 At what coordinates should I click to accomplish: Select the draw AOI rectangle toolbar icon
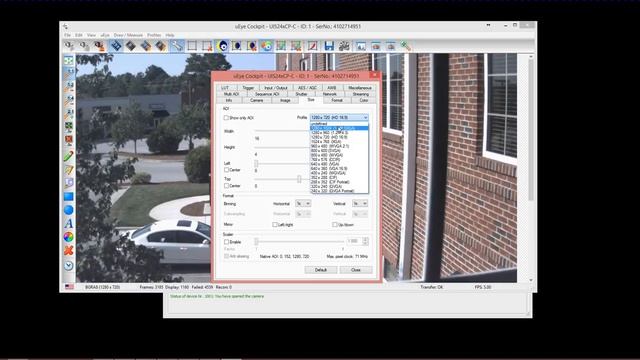[x=192, y=46]
